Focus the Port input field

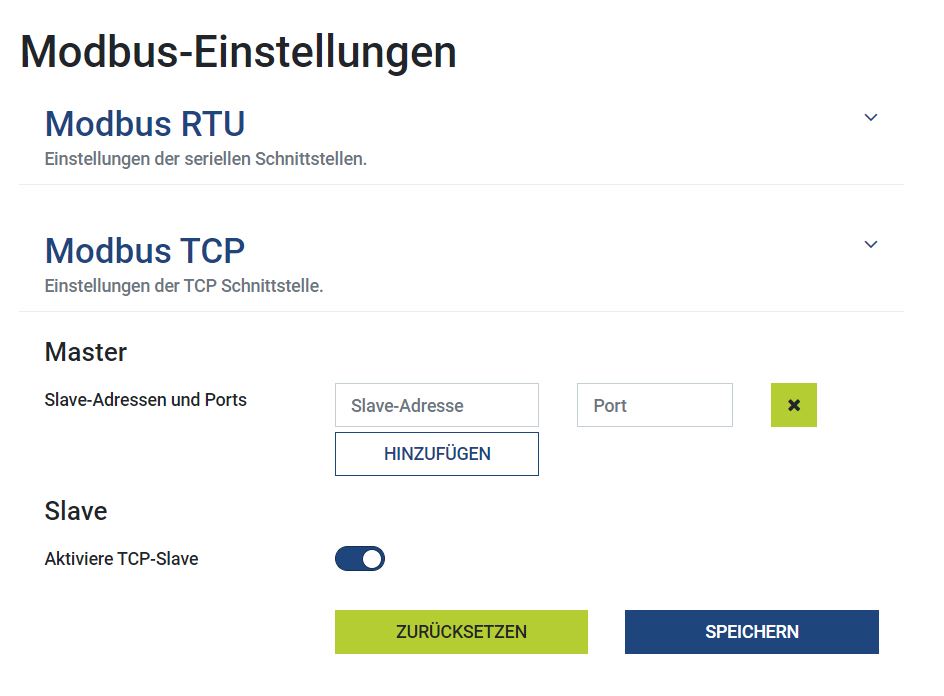[654, 405]
